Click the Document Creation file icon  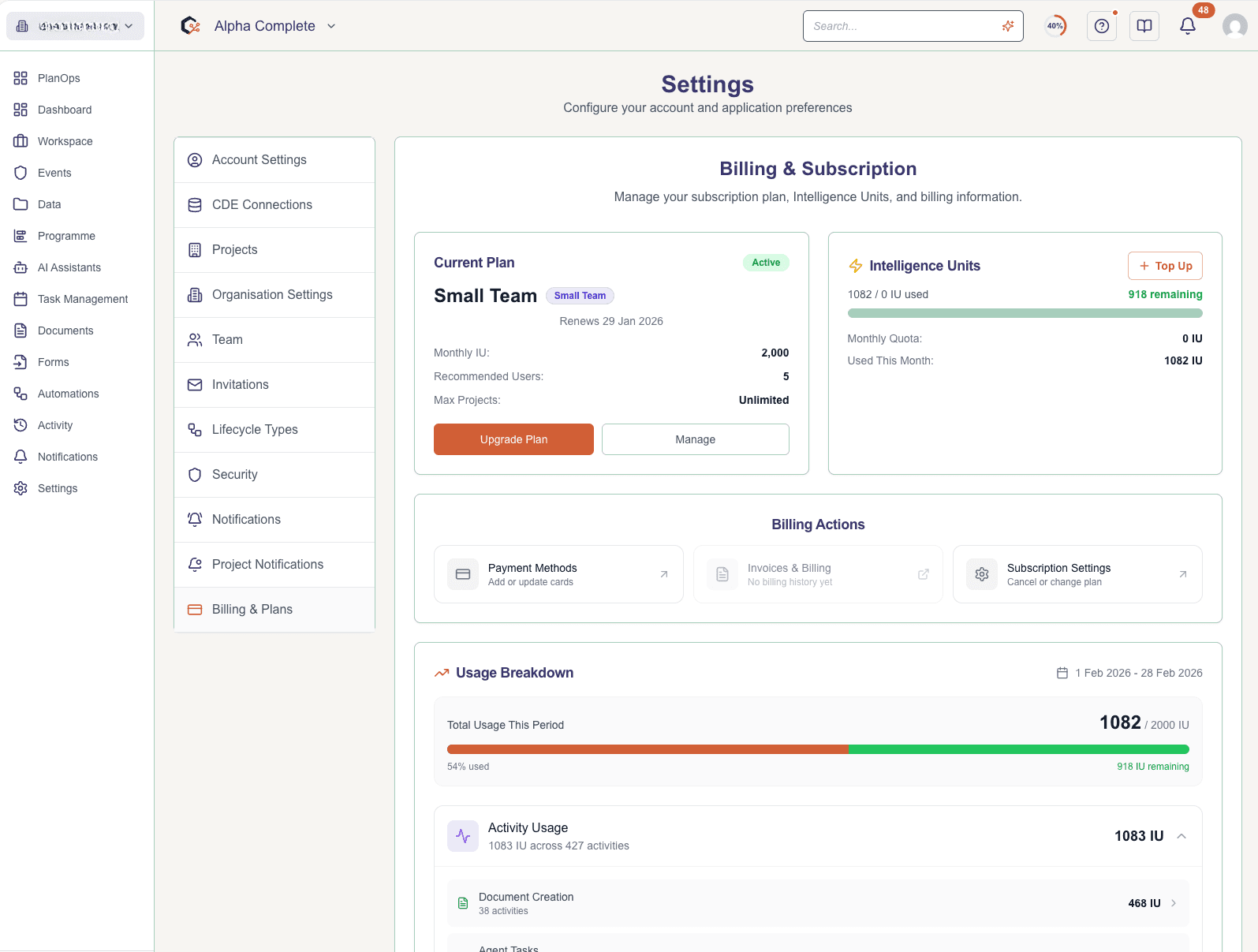coord(463,903)
